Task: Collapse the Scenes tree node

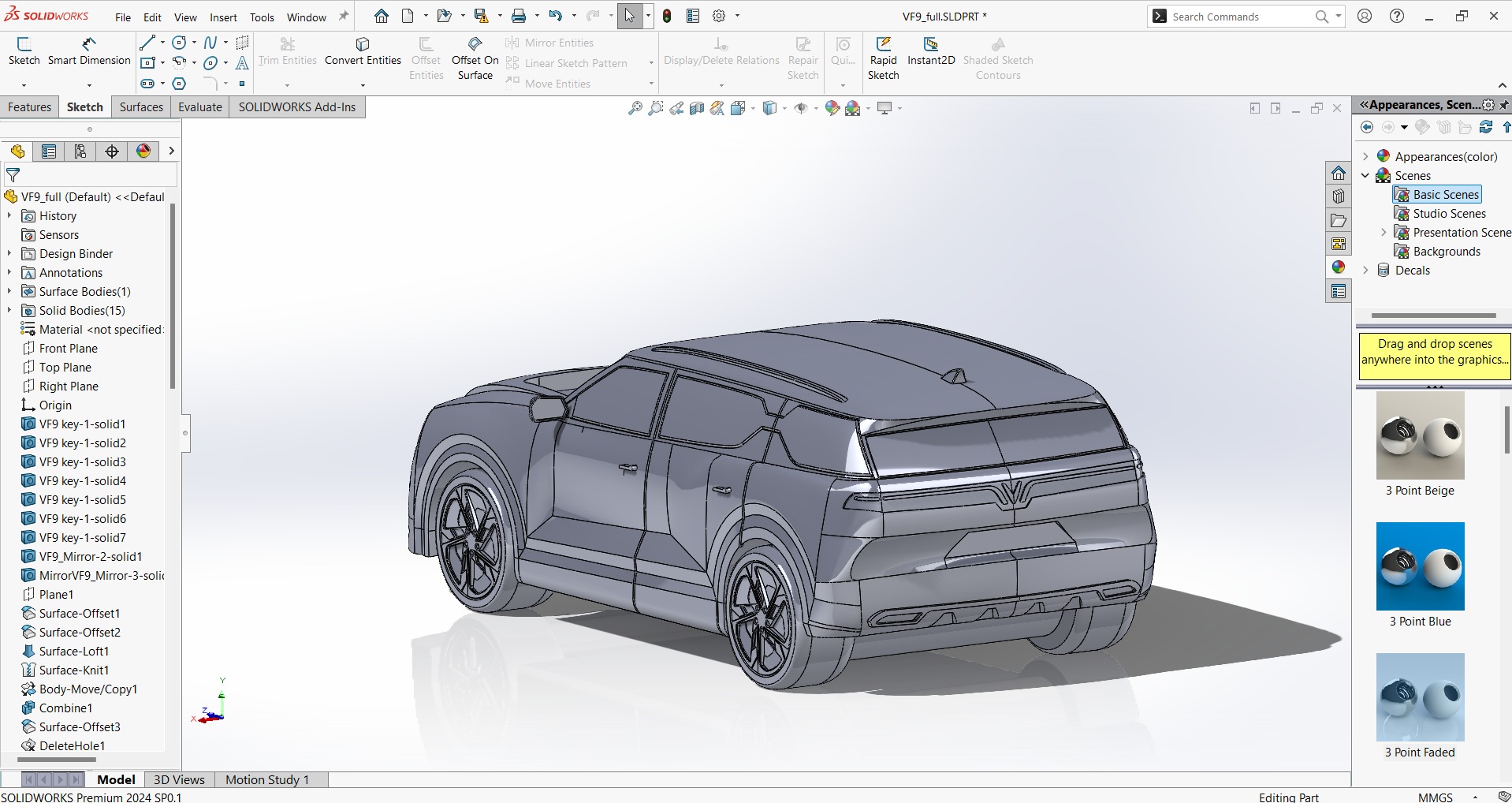Action: tap(1365, 175)
